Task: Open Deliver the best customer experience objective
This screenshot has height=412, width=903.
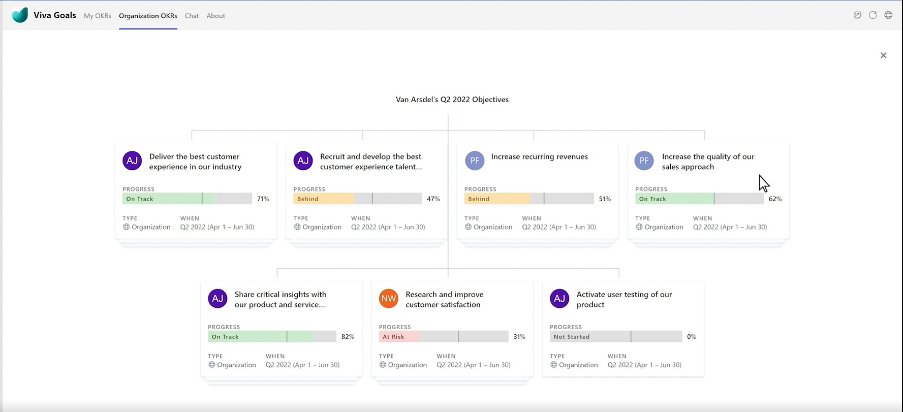Action: coord(195,161)
